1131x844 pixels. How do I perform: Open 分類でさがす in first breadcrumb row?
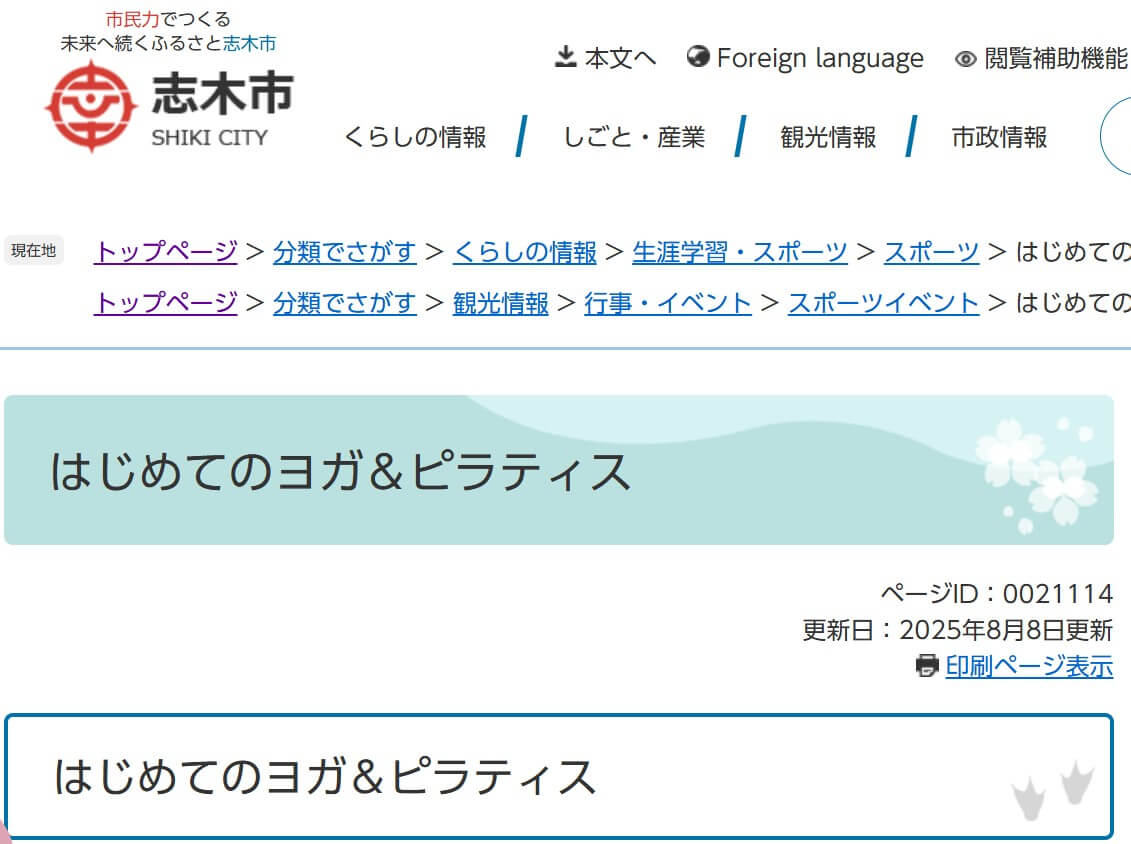point(345,251)
